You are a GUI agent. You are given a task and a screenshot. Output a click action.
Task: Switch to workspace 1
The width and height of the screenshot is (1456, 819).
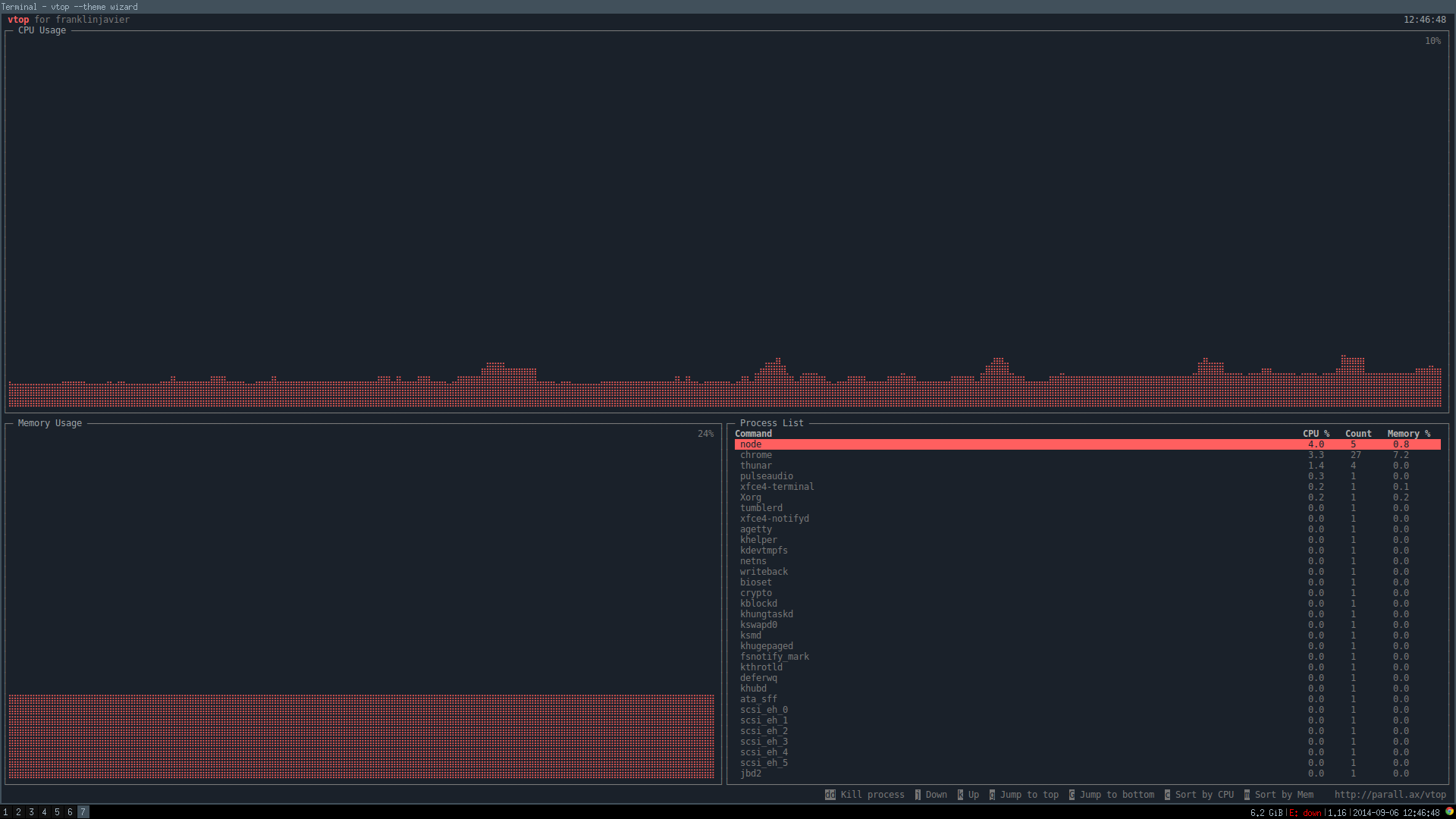[x=6, y=812]
